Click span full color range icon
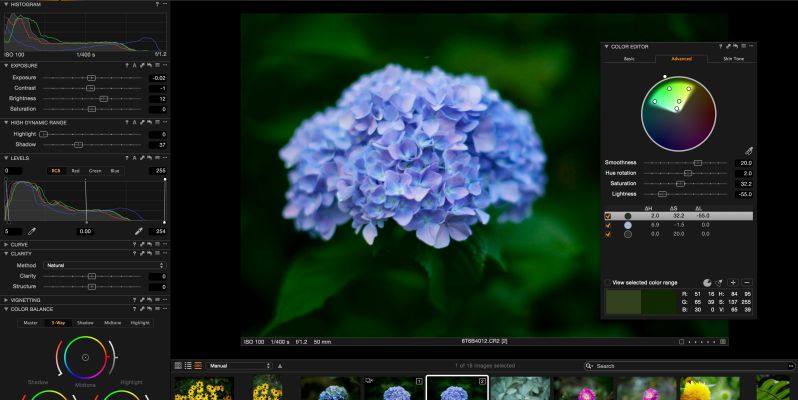This screenshot has width=798, height=400. [x=719, y=283]
